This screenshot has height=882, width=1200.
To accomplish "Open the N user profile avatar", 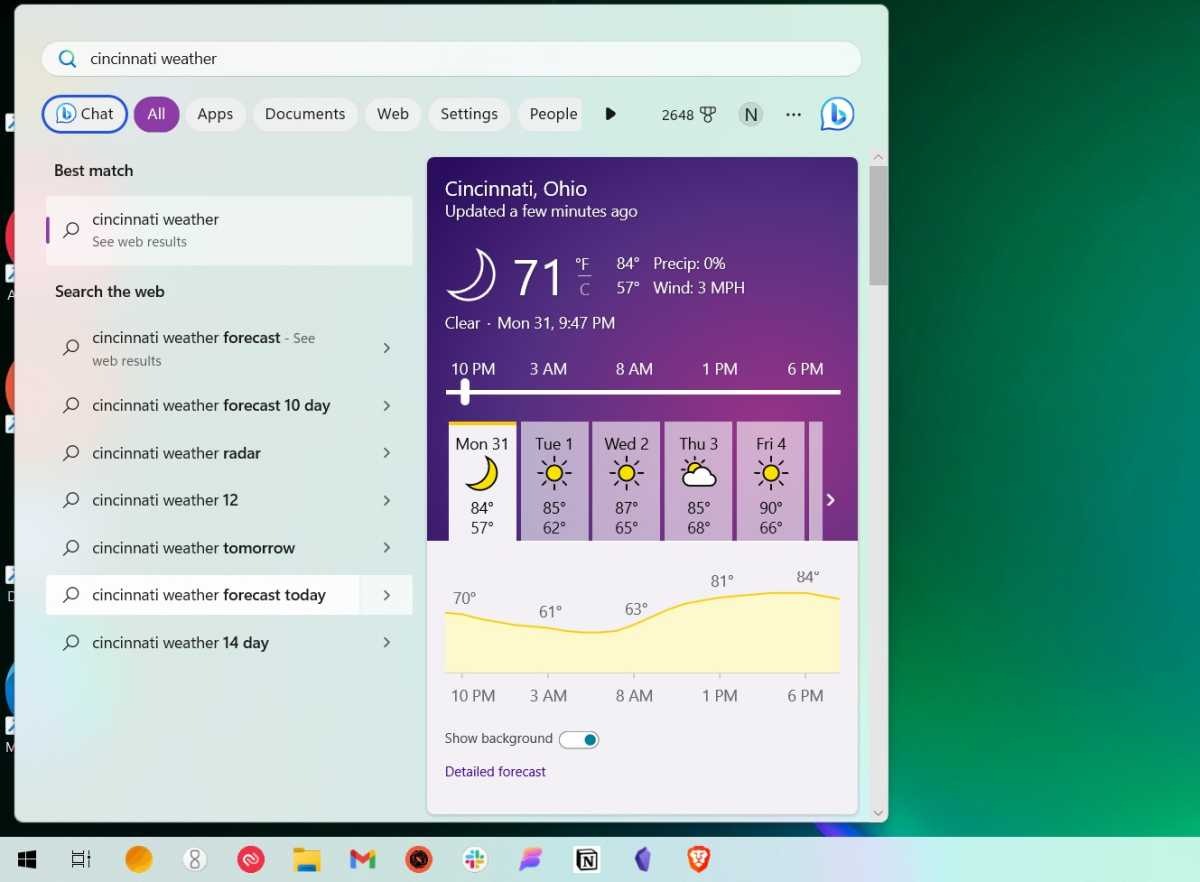I will point(750,114).
